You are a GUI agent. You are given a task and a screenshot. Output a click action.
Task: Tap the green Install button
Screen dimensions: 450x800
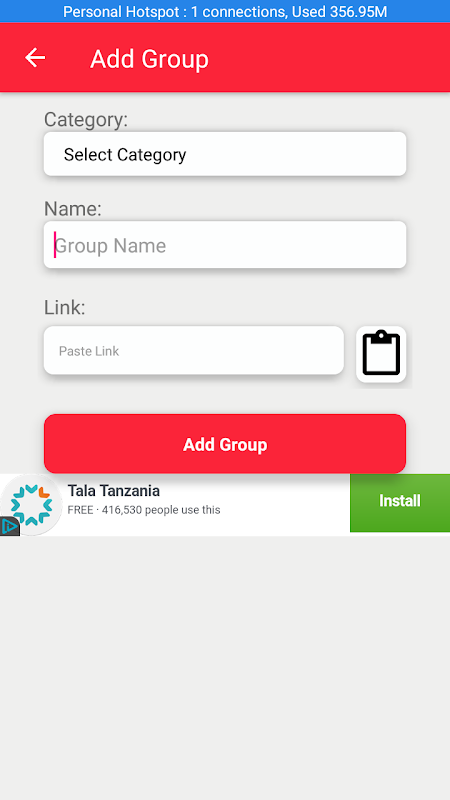(x=400, y=503)
